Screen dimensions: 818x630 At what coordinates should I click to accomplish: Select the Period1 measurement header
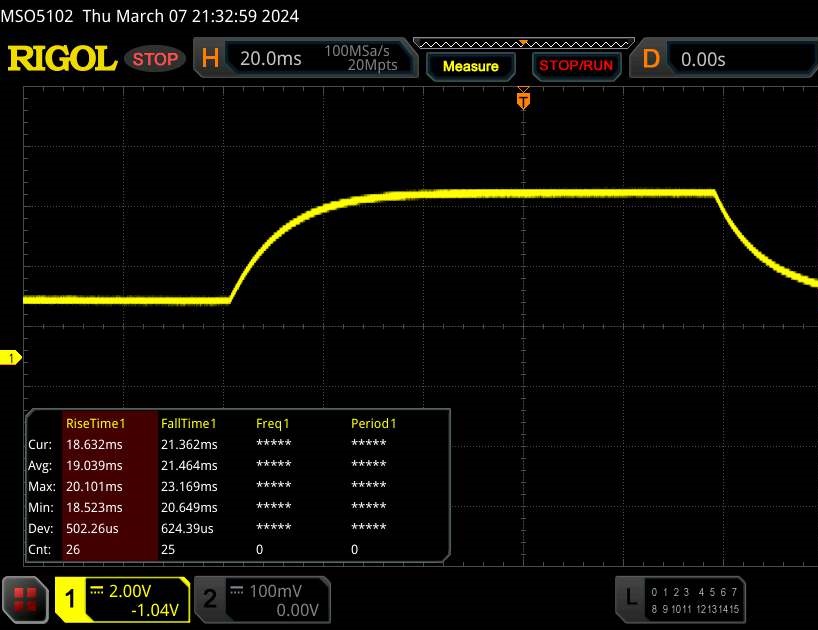[373, 423]
